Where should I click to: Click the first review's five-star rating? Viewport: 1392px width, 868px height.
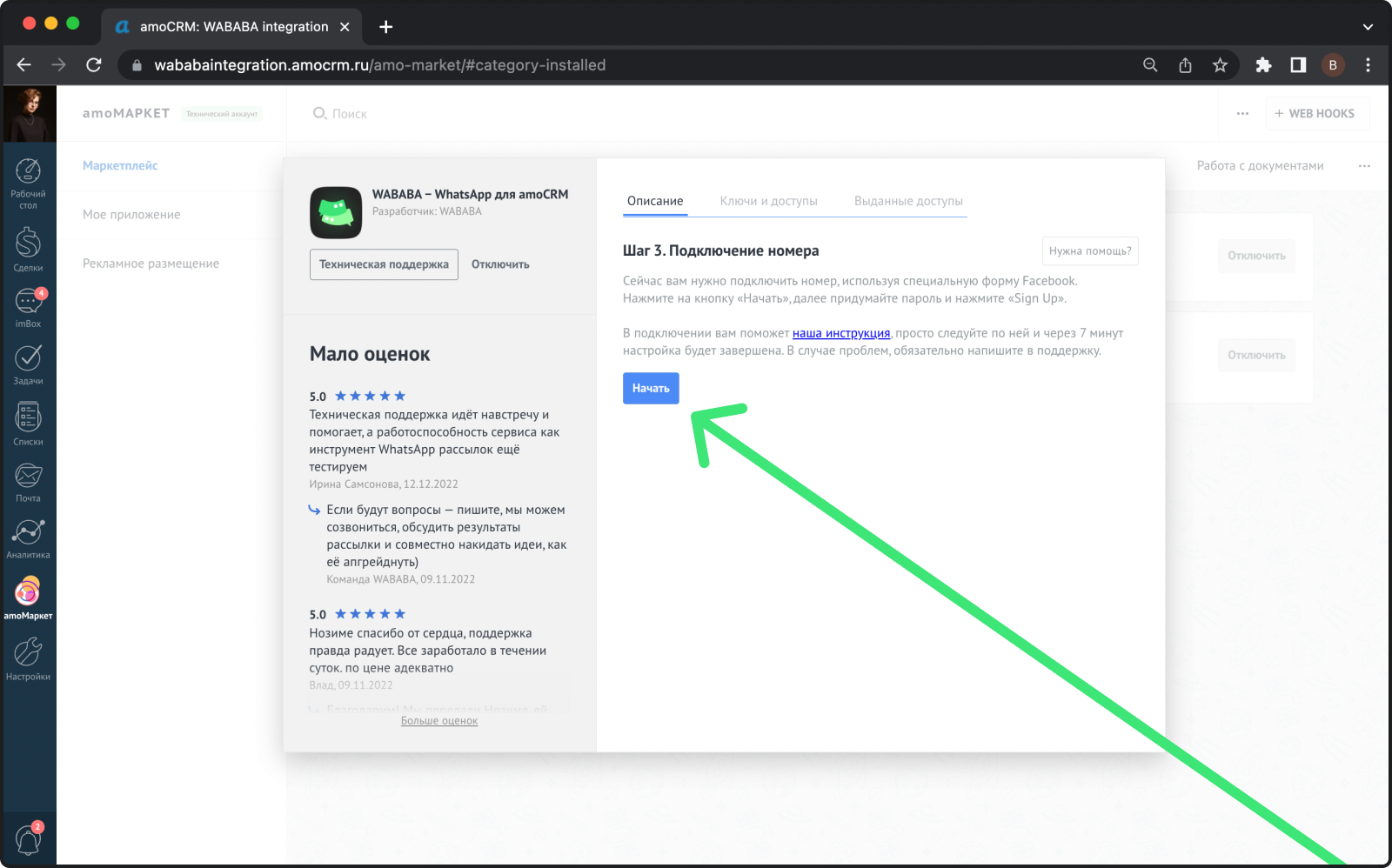371,397
